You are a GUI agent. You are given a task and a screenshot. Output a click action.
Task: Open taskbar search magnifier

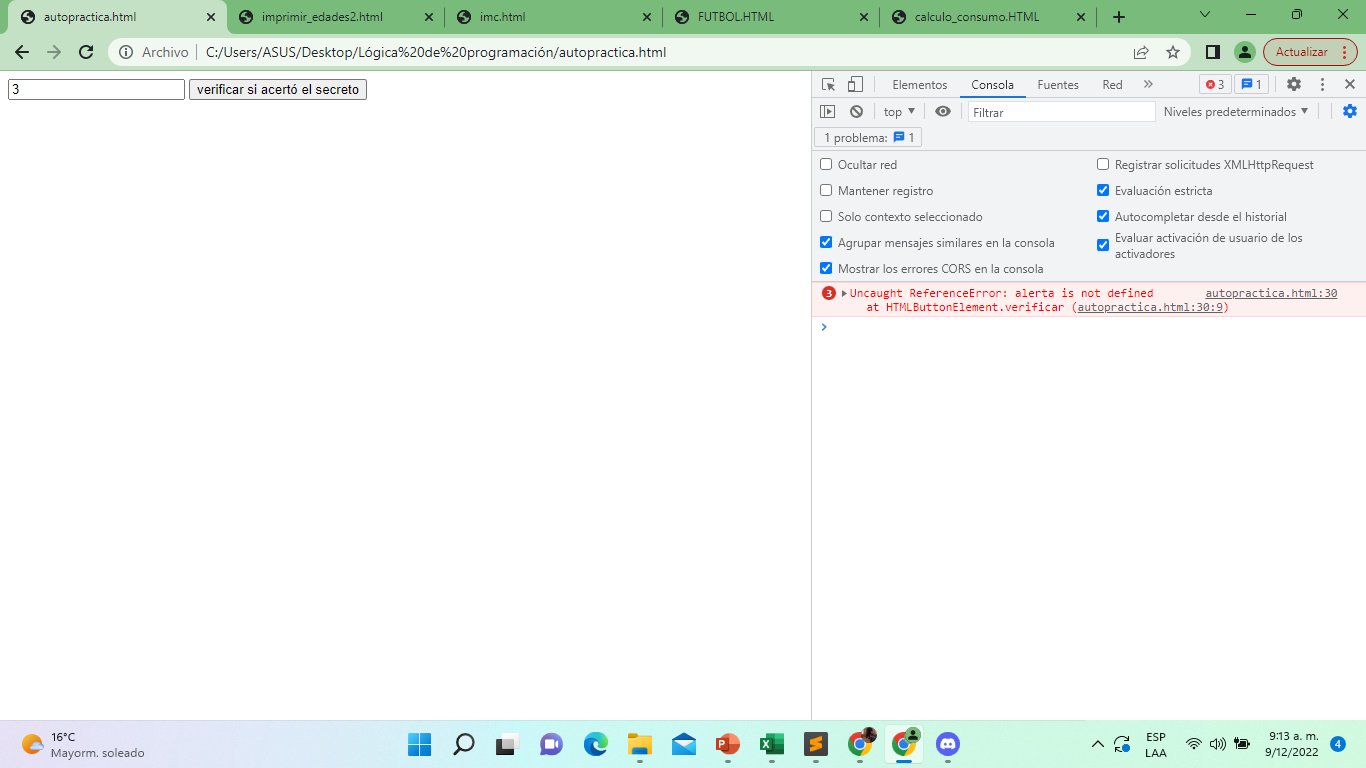pos(463,744)
